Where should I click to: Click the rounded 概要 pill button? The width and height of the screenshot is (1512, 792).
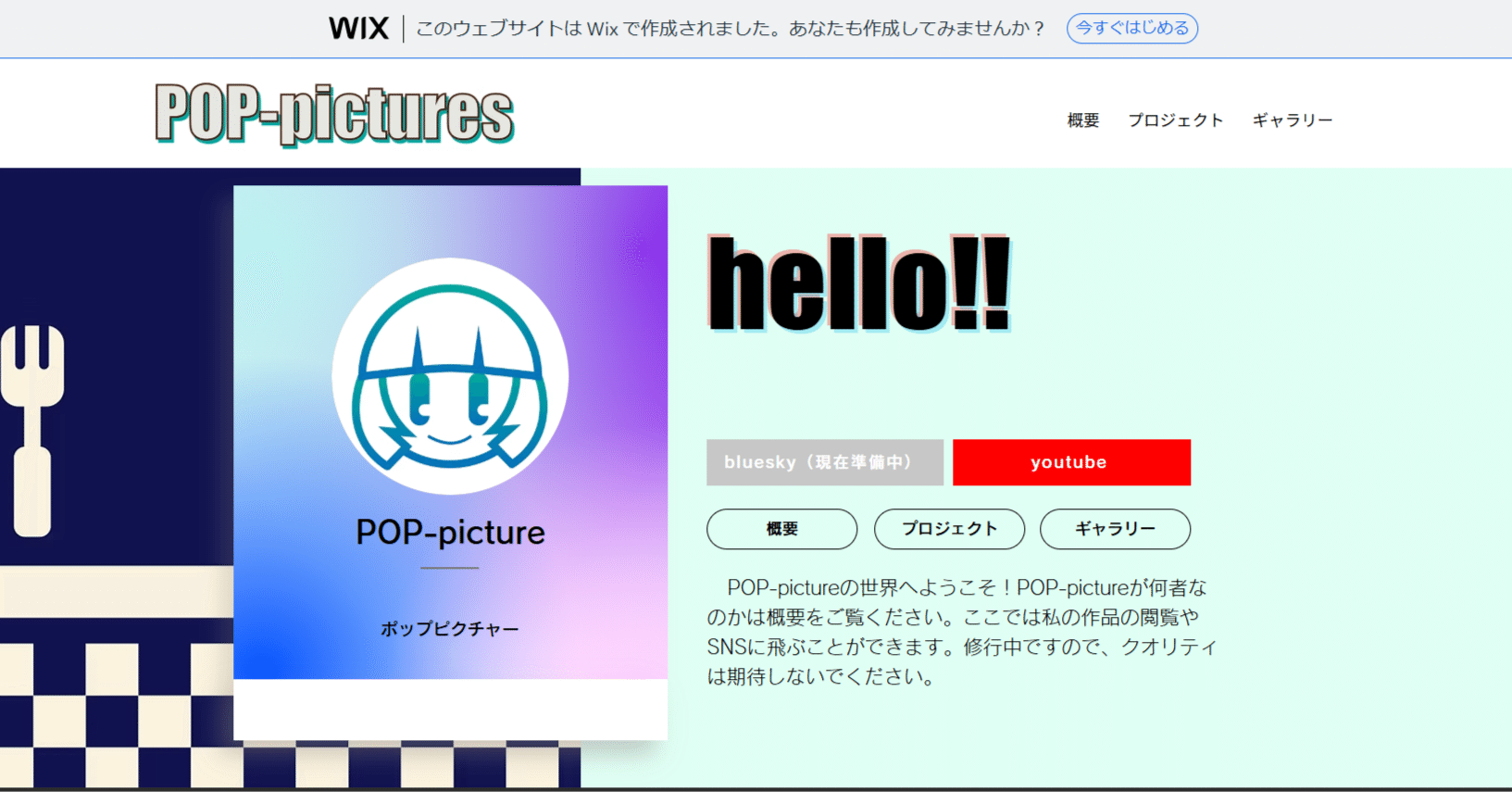point(781,529)
